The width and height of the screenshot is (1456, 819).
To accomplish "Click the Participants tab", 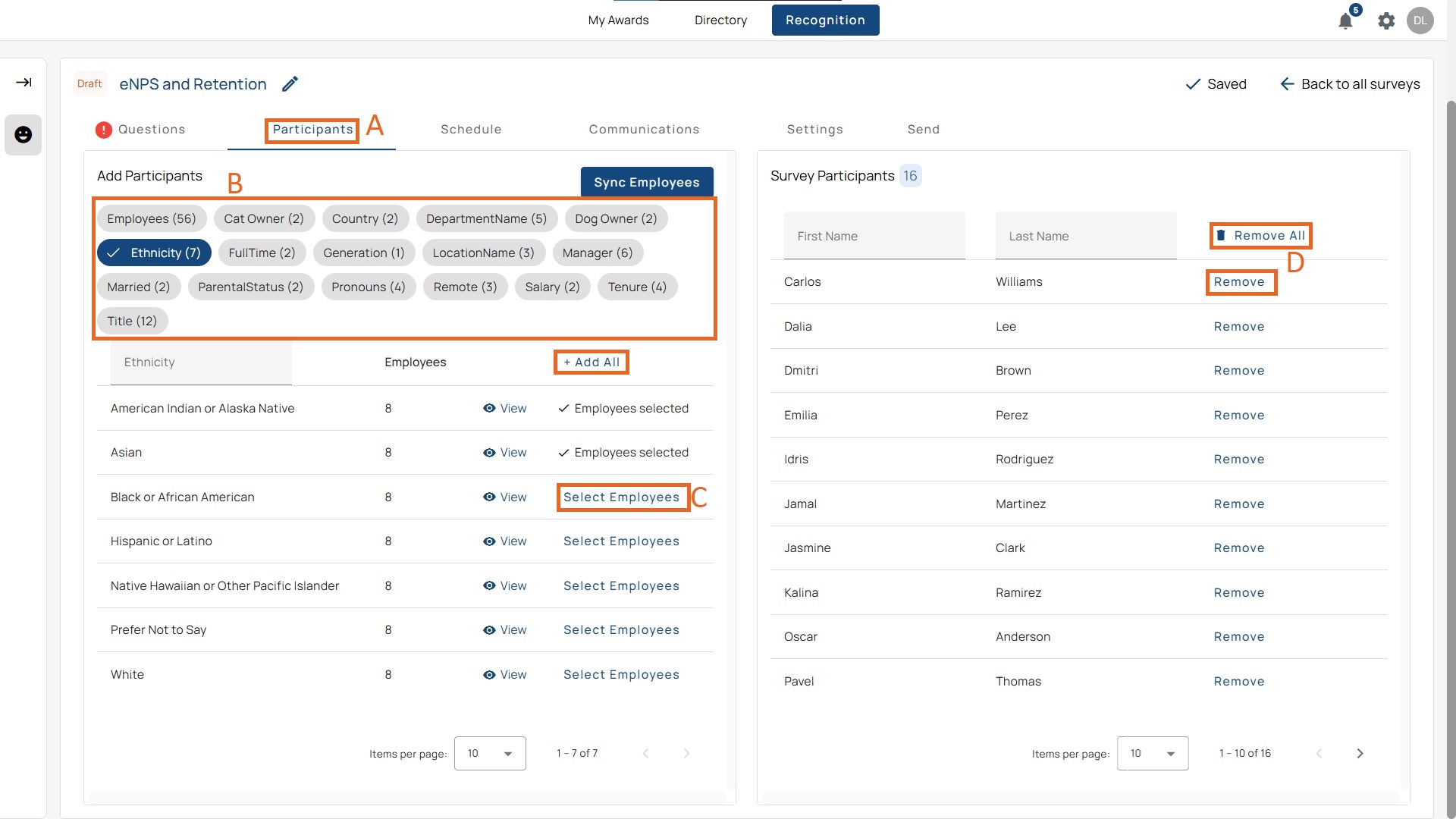I will coord(312,130).
